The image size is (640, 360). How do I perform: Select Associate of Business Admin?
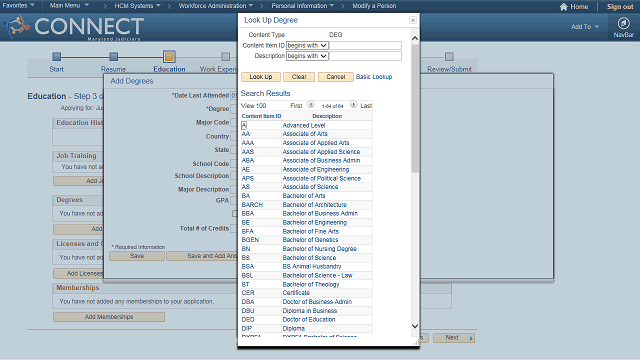point(321,160)
